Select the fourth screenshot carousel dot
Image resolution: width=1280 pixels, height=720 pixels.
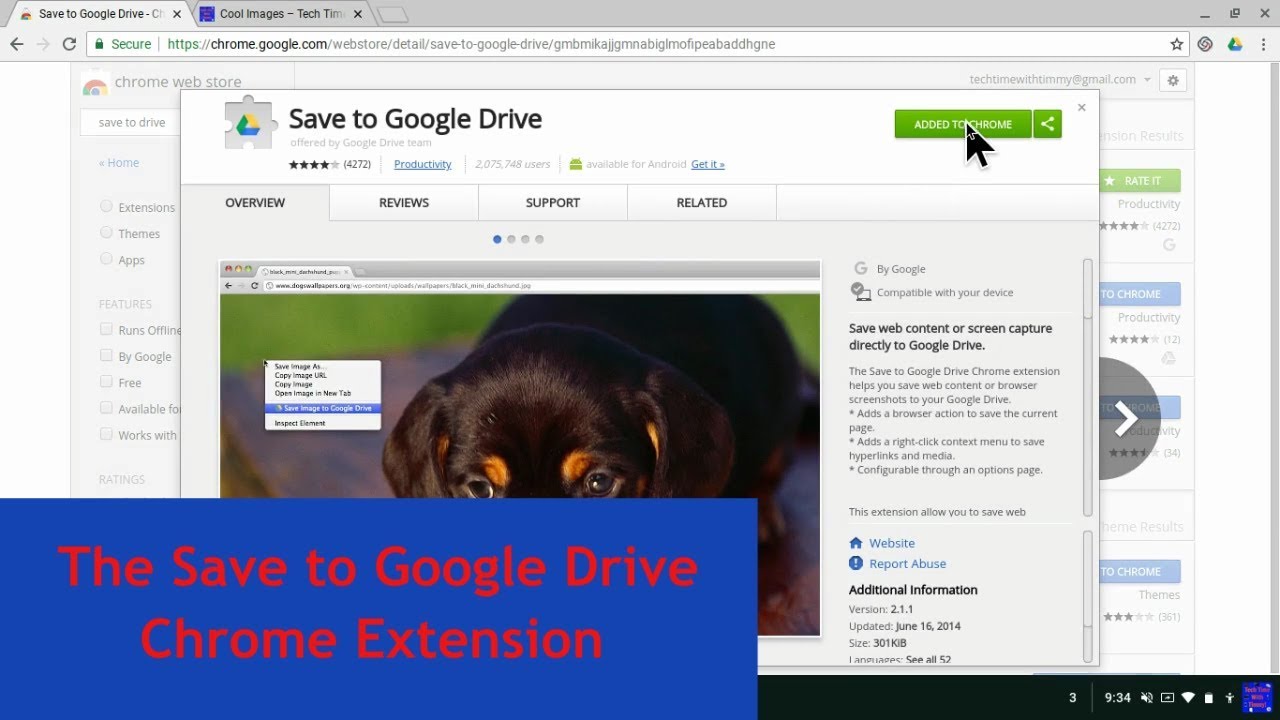click(x=539, y=239)
